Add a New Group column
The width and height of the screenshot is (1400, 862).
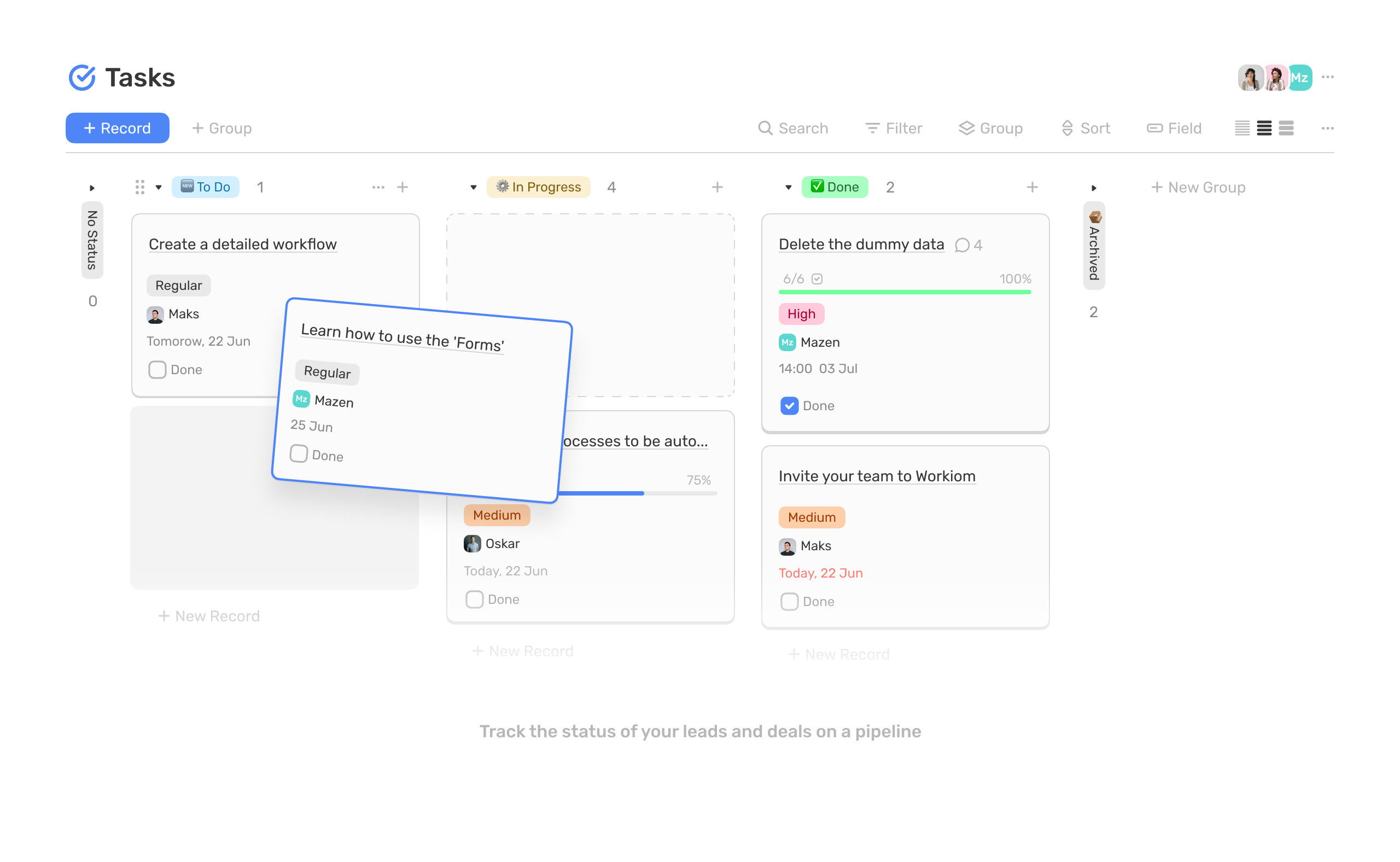[x=1198, y=187]
